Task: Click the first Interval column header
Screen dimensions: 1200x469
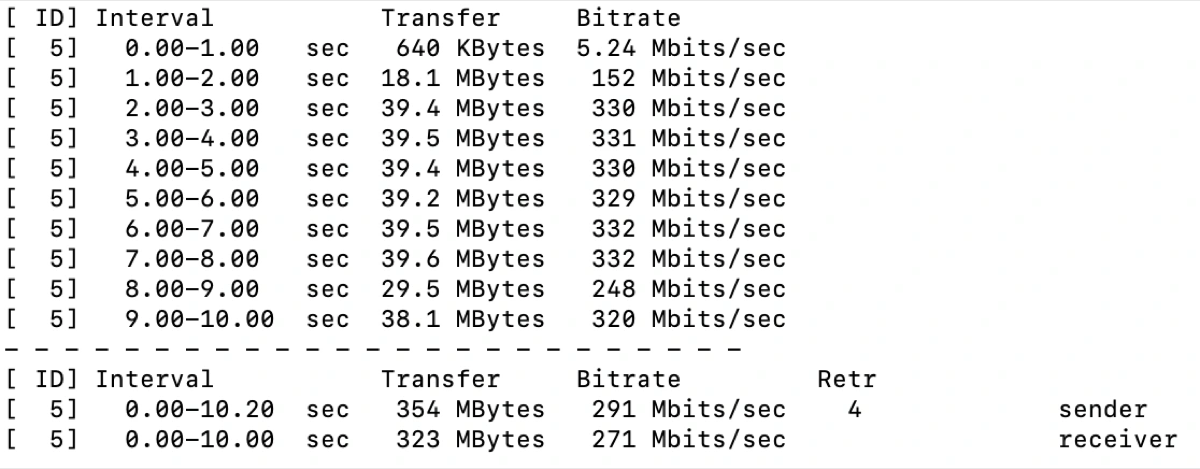Action: pyautogui.click(x=155, y=18)
